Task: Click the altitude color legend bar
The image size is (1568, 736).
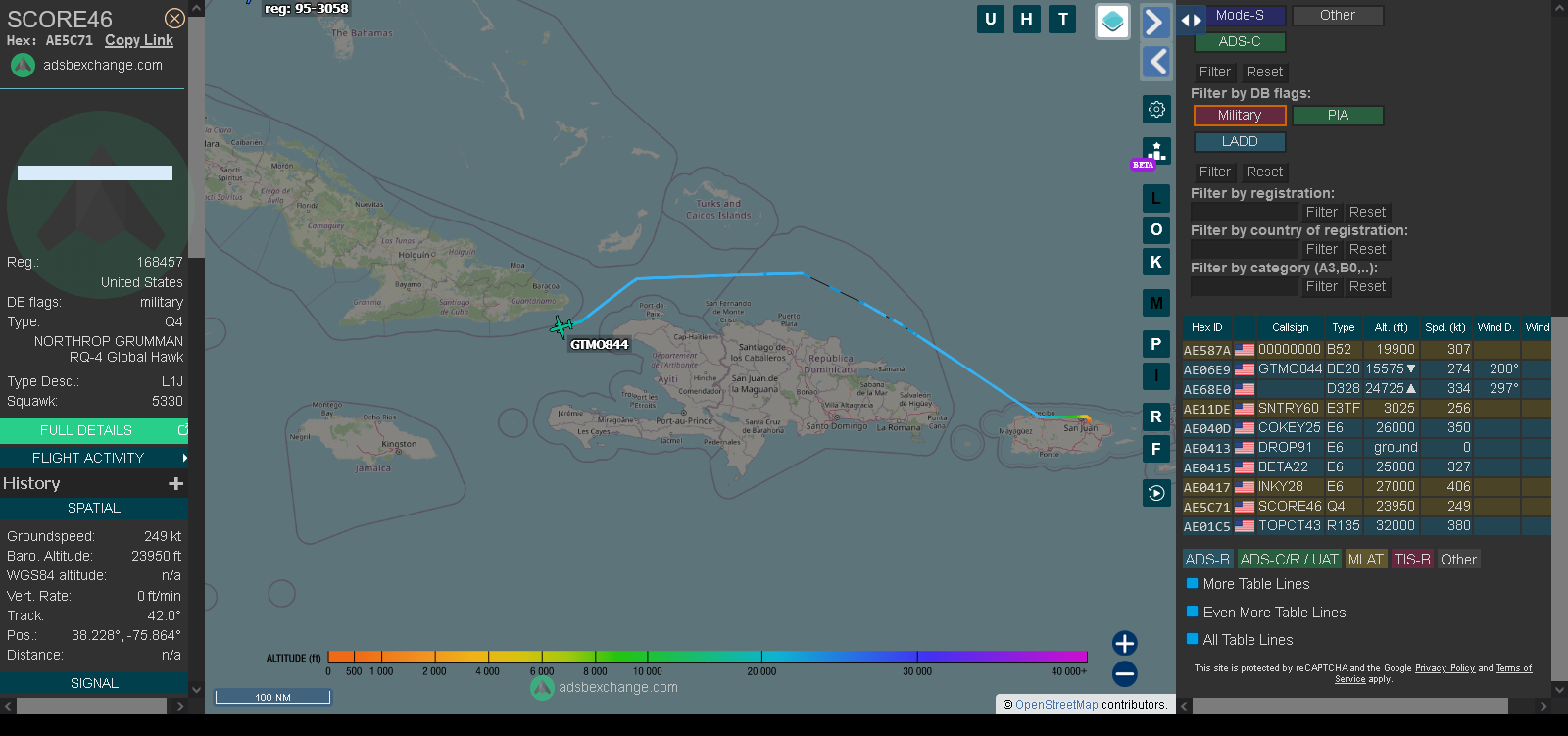Action: coord(708,657)
